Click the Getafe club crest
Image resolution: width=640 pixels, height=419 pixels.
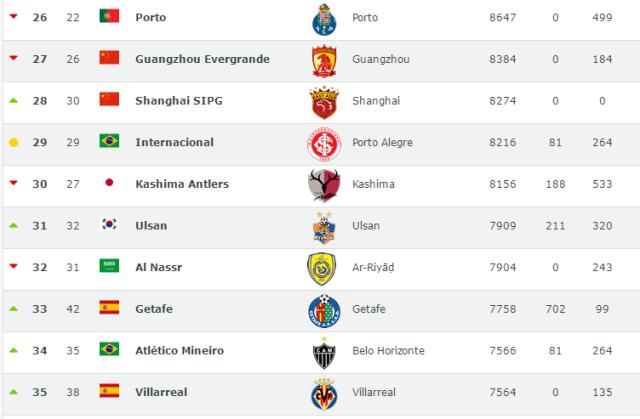pos(324,311)
